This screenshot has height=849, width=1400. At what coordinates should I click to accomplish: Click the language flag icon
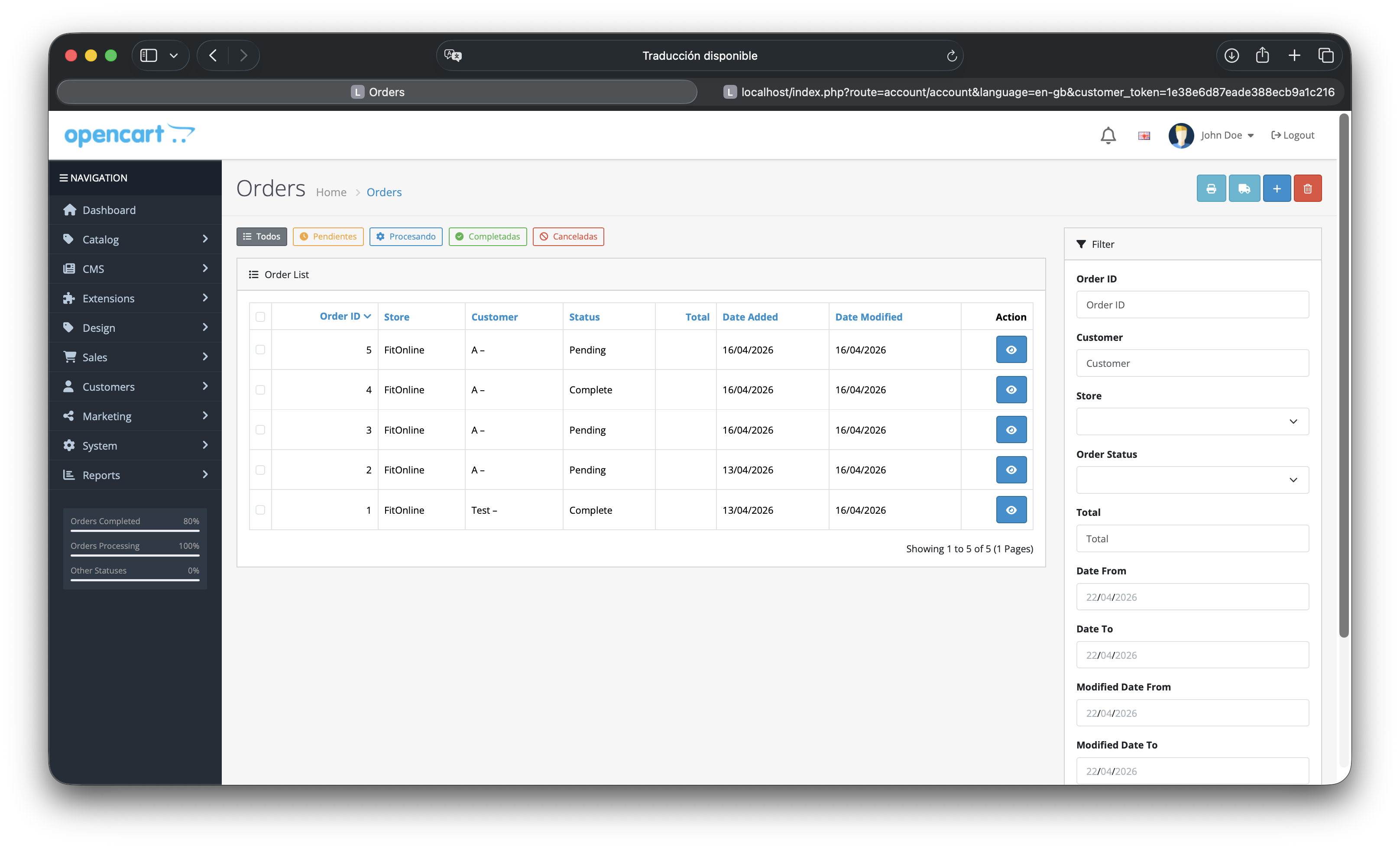coord(1144,135)
